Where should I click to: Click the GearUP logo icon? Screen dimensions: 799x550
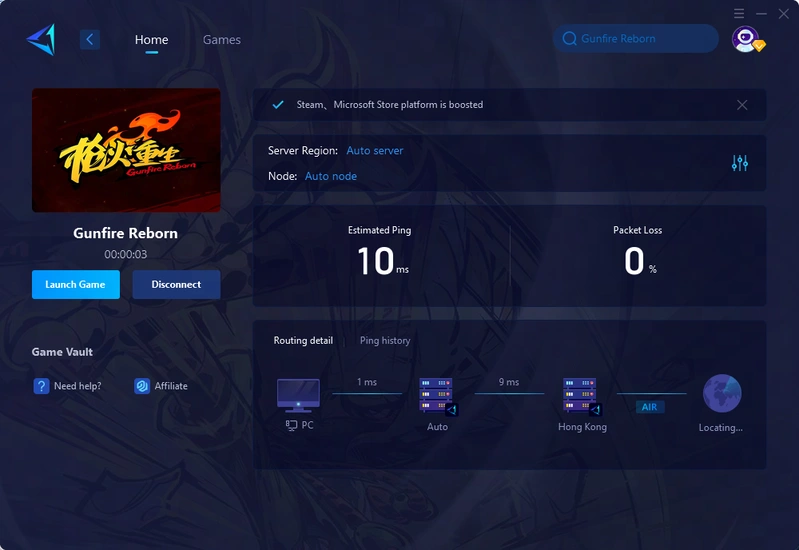(41, 39)
